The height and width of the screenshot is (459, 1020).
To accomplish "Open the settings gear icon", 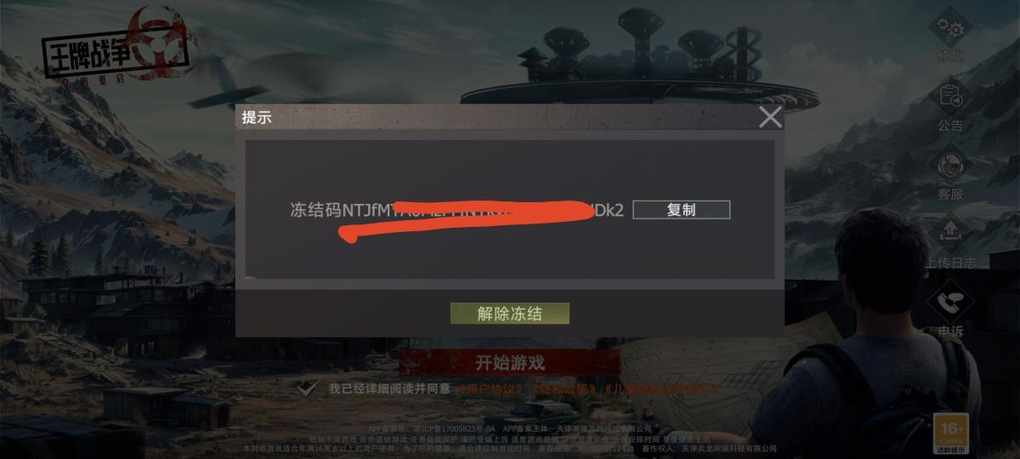I will coord(950,26).
